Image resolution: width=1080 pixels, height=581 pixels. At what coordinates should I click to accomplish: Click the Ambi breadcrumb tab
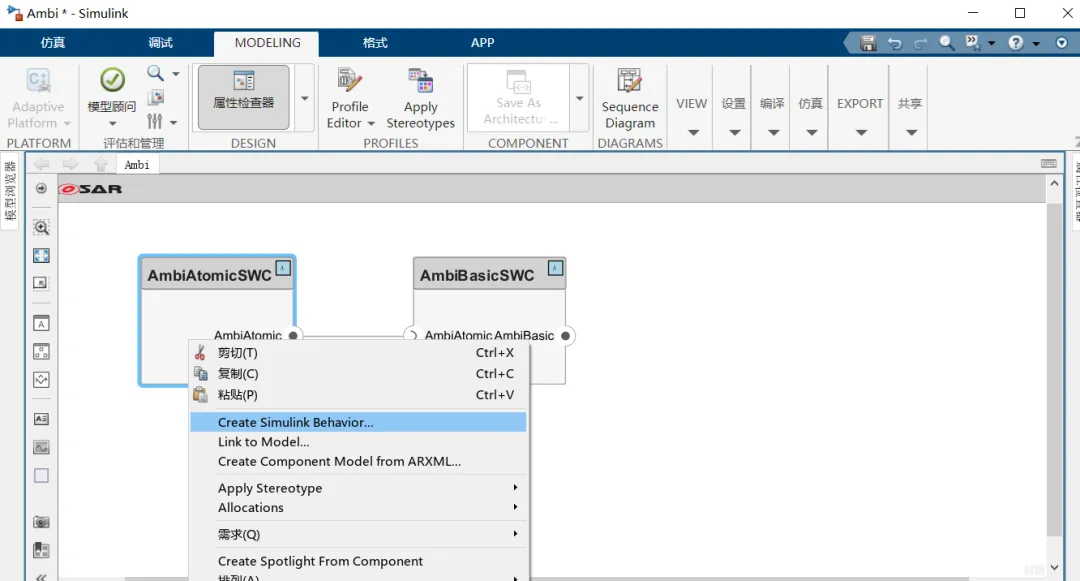(x=136, y=165)
